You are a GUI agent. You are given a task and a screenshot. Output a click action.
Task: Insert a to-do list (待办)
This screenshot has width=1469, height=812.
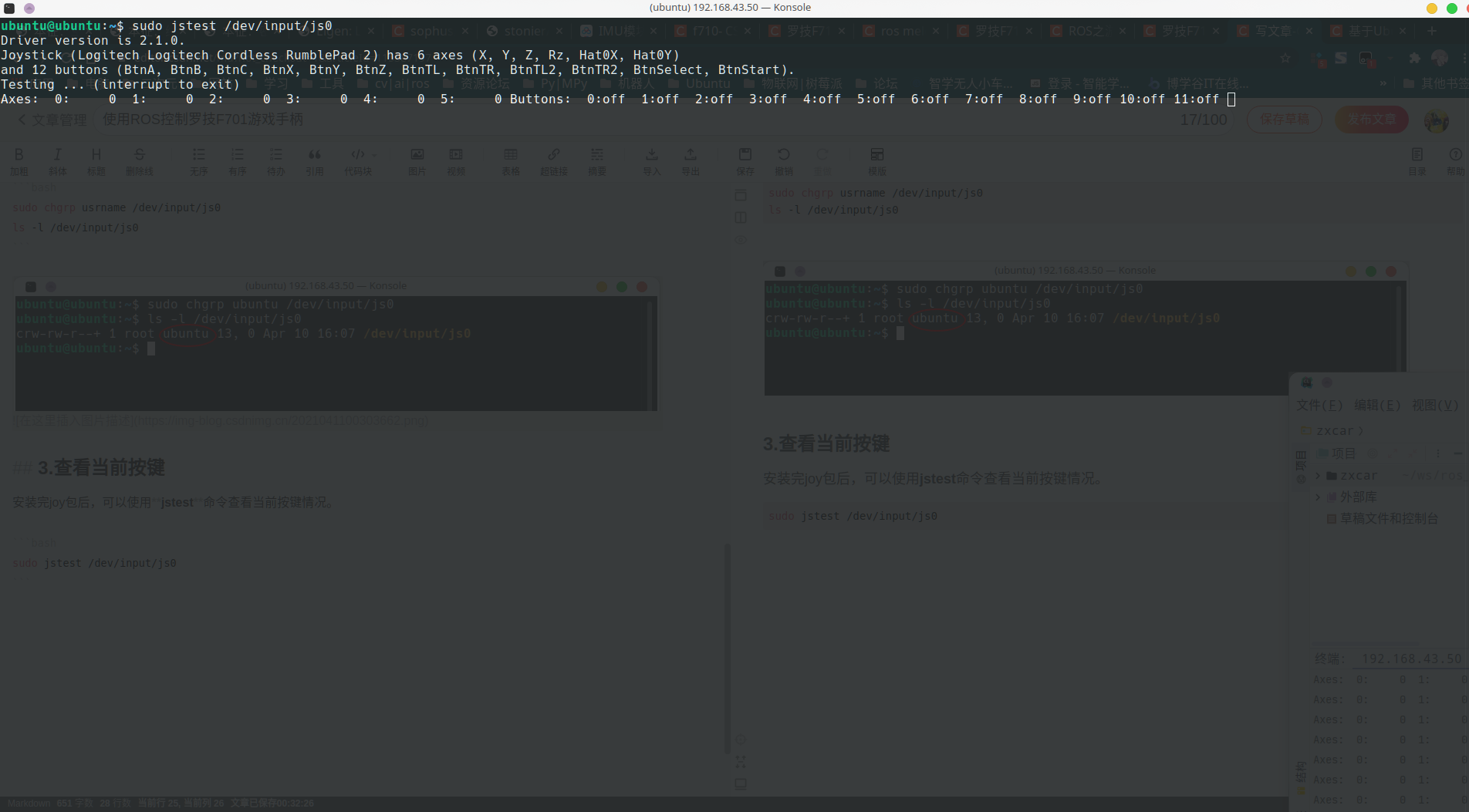pos(276,160)
